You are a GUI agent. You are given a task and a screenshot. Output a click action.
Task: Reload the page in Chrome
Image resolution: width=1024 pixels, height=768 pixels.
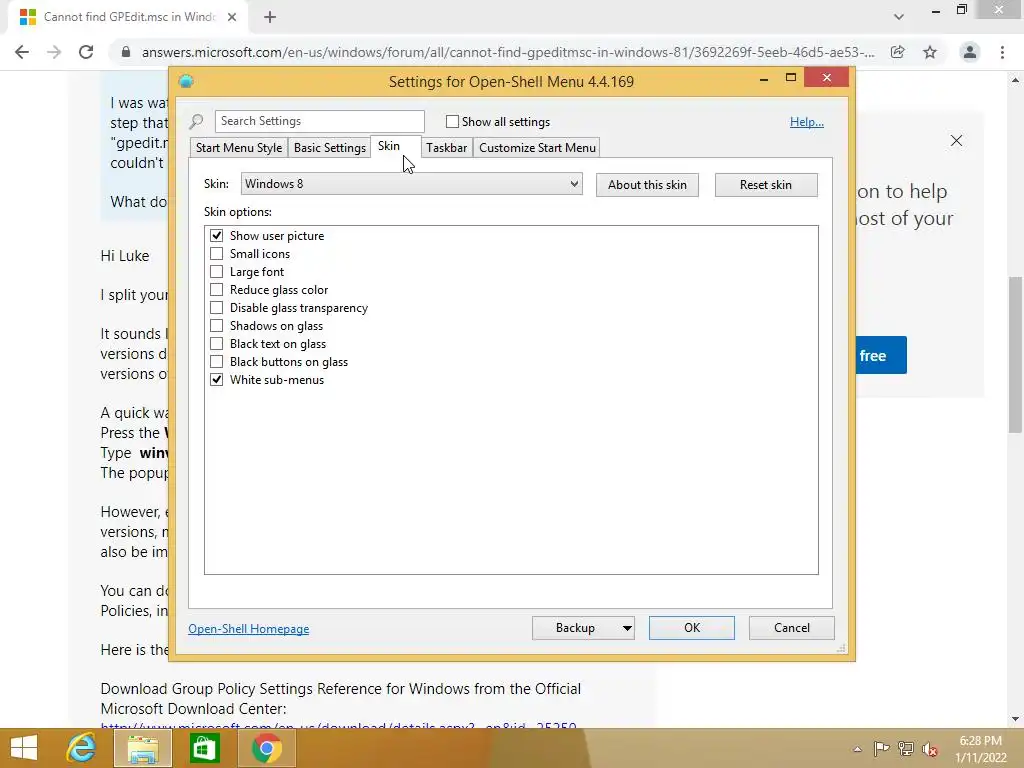[x=86, y=52]
